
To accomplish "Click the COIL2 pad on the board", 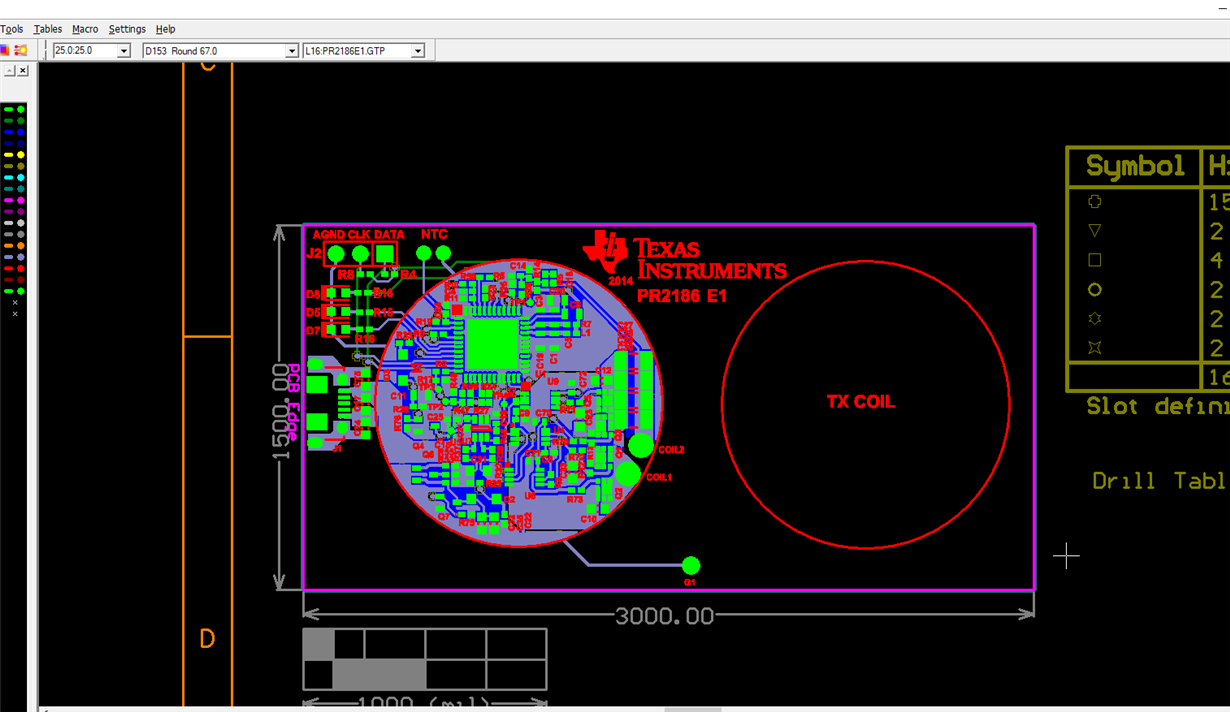I will tap(641, 446).
